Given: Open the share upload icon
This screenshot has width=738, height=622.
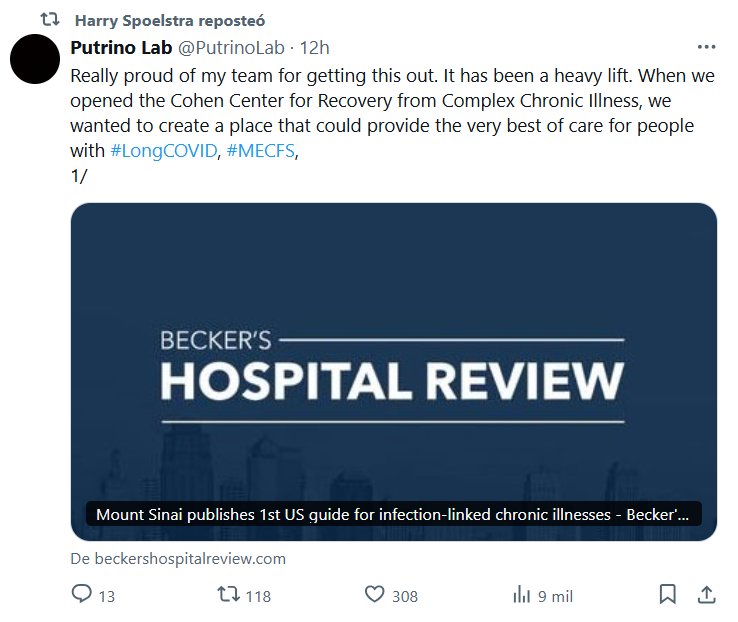Looking at the screenshot, I should [706, 594].
